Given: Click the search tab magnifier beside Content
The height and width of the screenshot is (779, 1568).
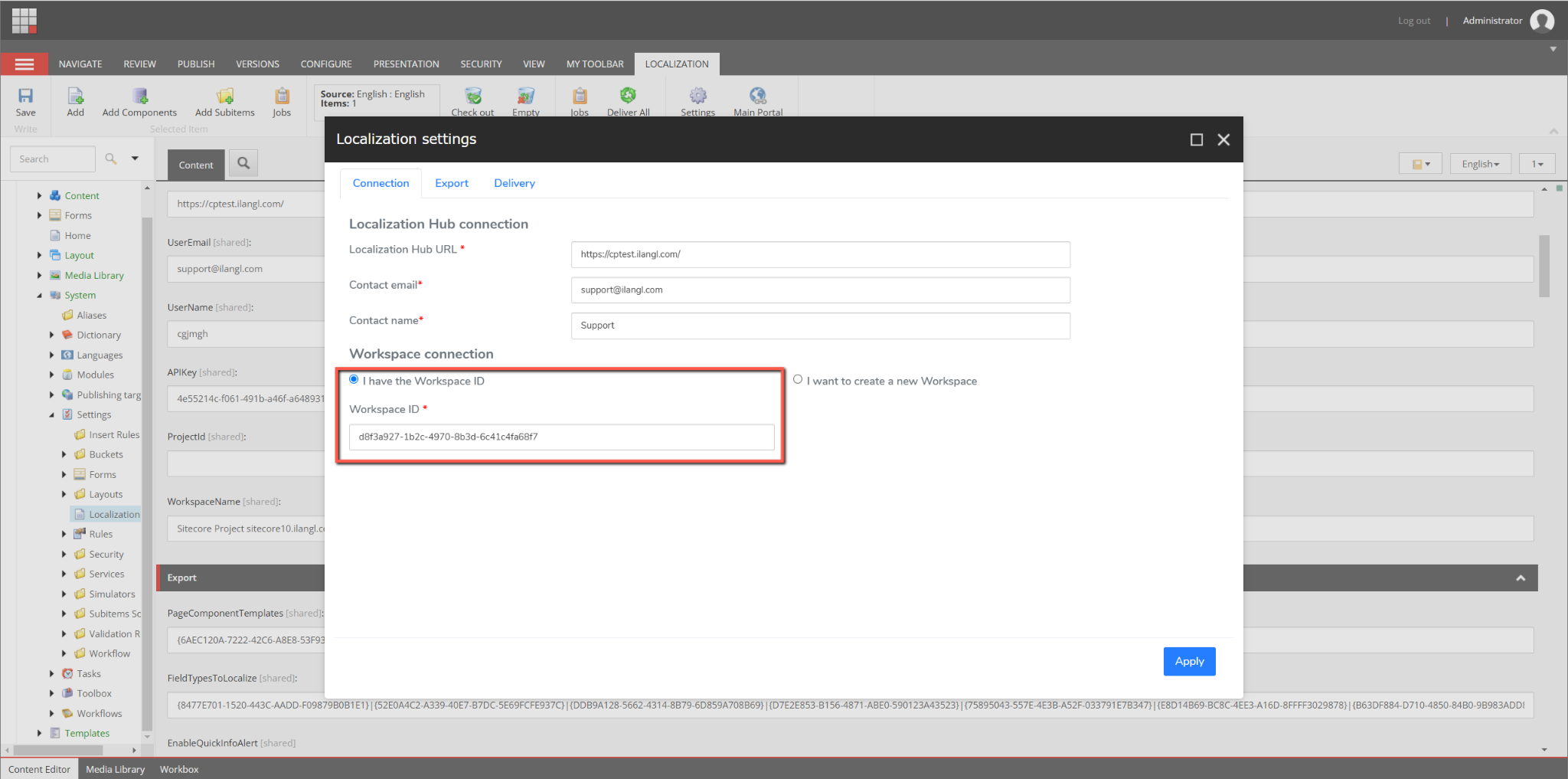Looking at the screenshot, I should [x=243, y=163].
